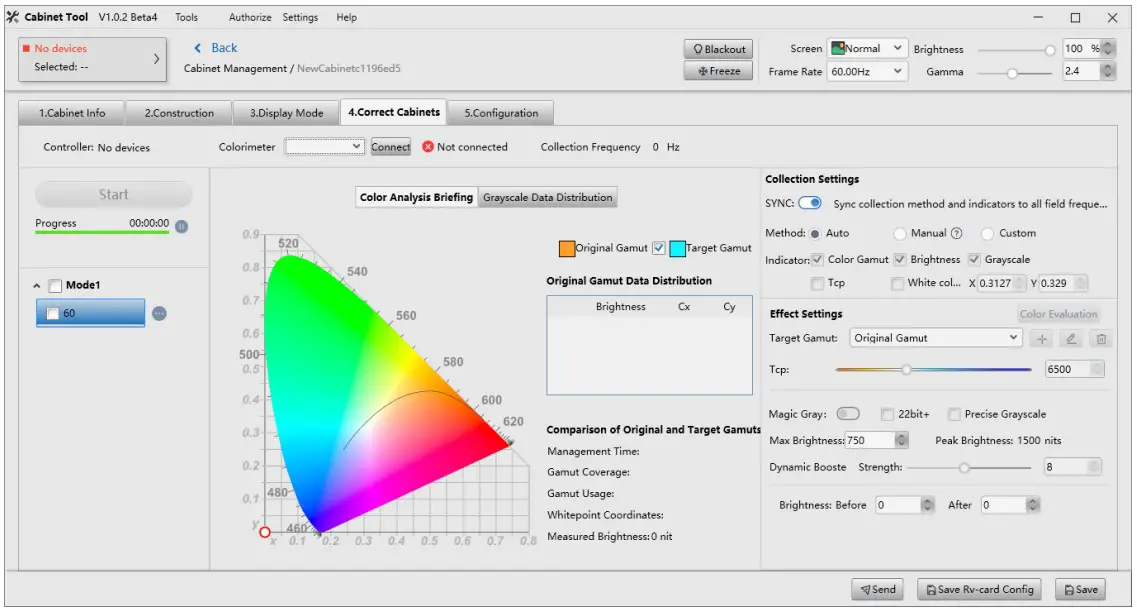The image size is (1137, 612).
Task: Click the Tcp color temperature slider handle
Action: [x=906, y=369]
